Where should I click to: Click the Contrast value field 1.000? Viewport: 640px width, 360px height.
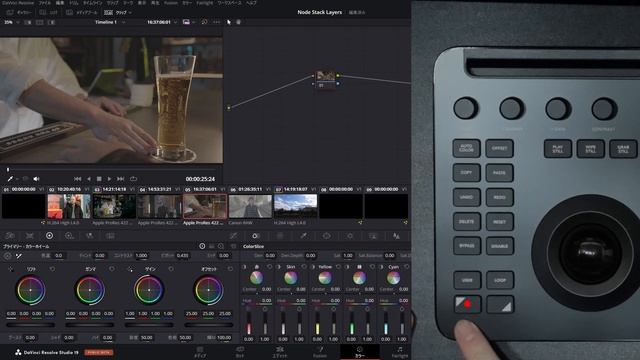coord(142,256)
